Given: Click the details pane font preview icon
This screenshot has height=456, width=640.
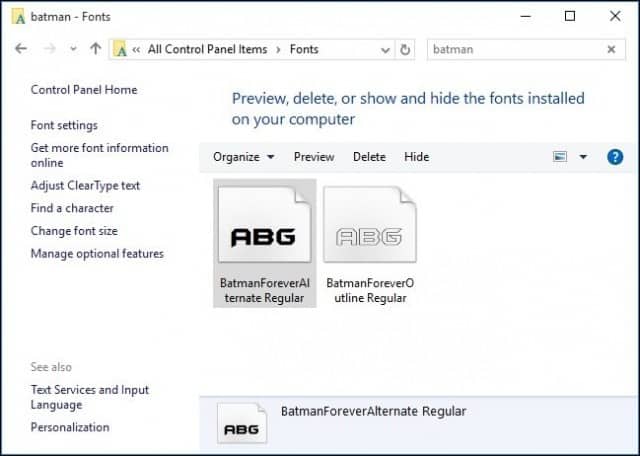Looking at the screenshot, I should (242, 423).
